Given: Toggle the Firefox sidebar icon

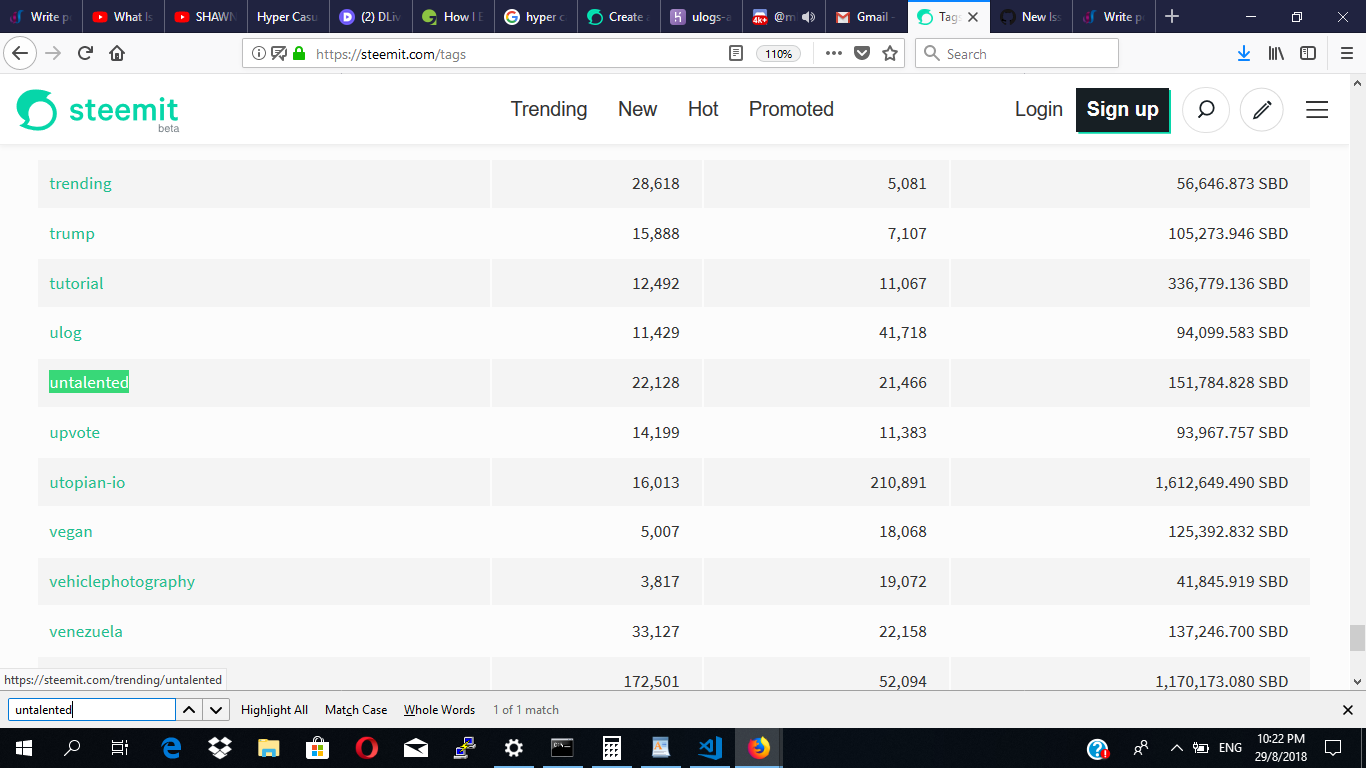Looking at the screenshot, I should click(x=1308, y=54).
